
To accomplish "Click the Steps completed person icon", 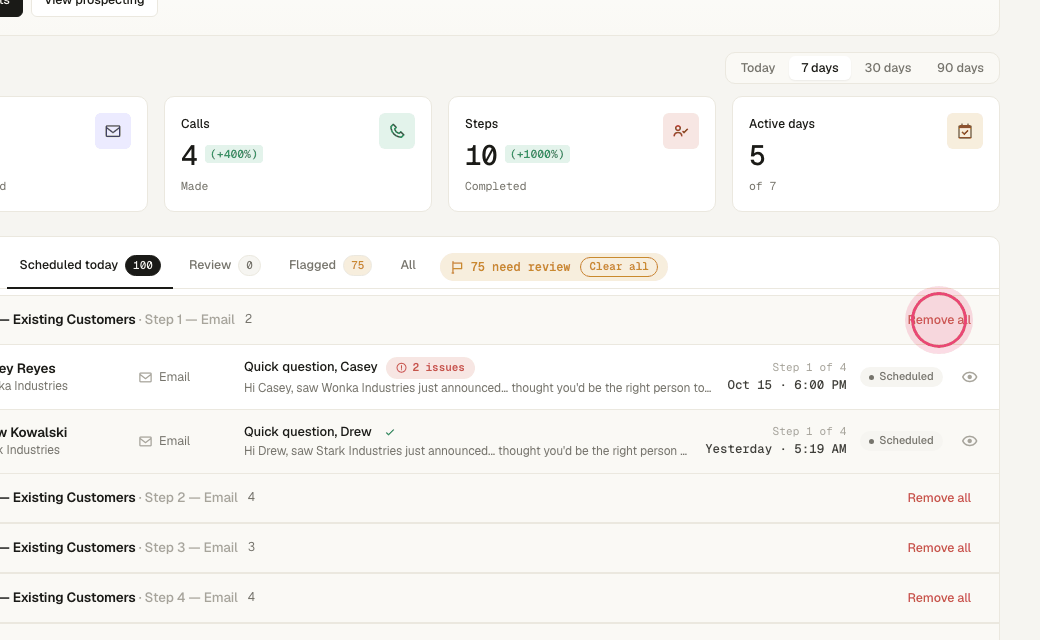I will [681, 131].
